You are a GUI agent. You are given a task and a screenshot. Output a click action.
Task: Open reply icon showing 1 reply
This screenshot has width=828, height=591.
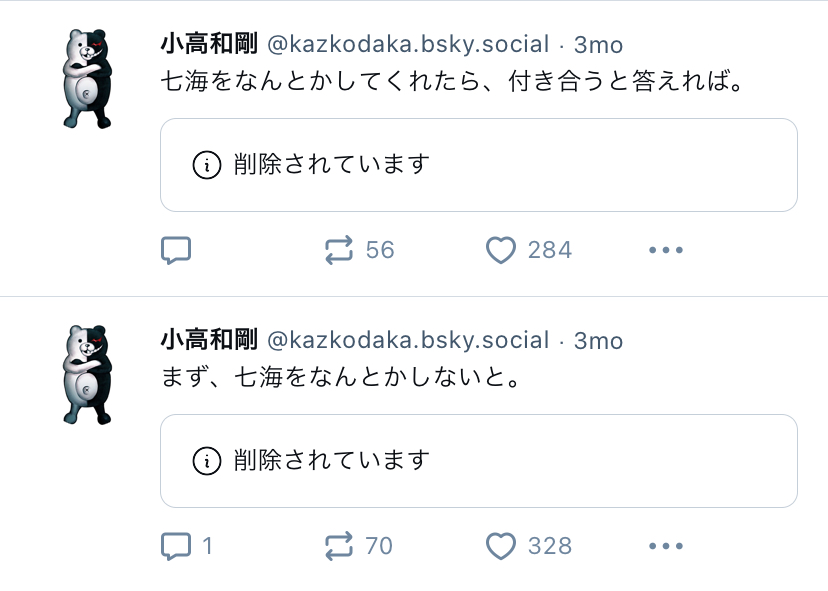[x=176, y=546]
